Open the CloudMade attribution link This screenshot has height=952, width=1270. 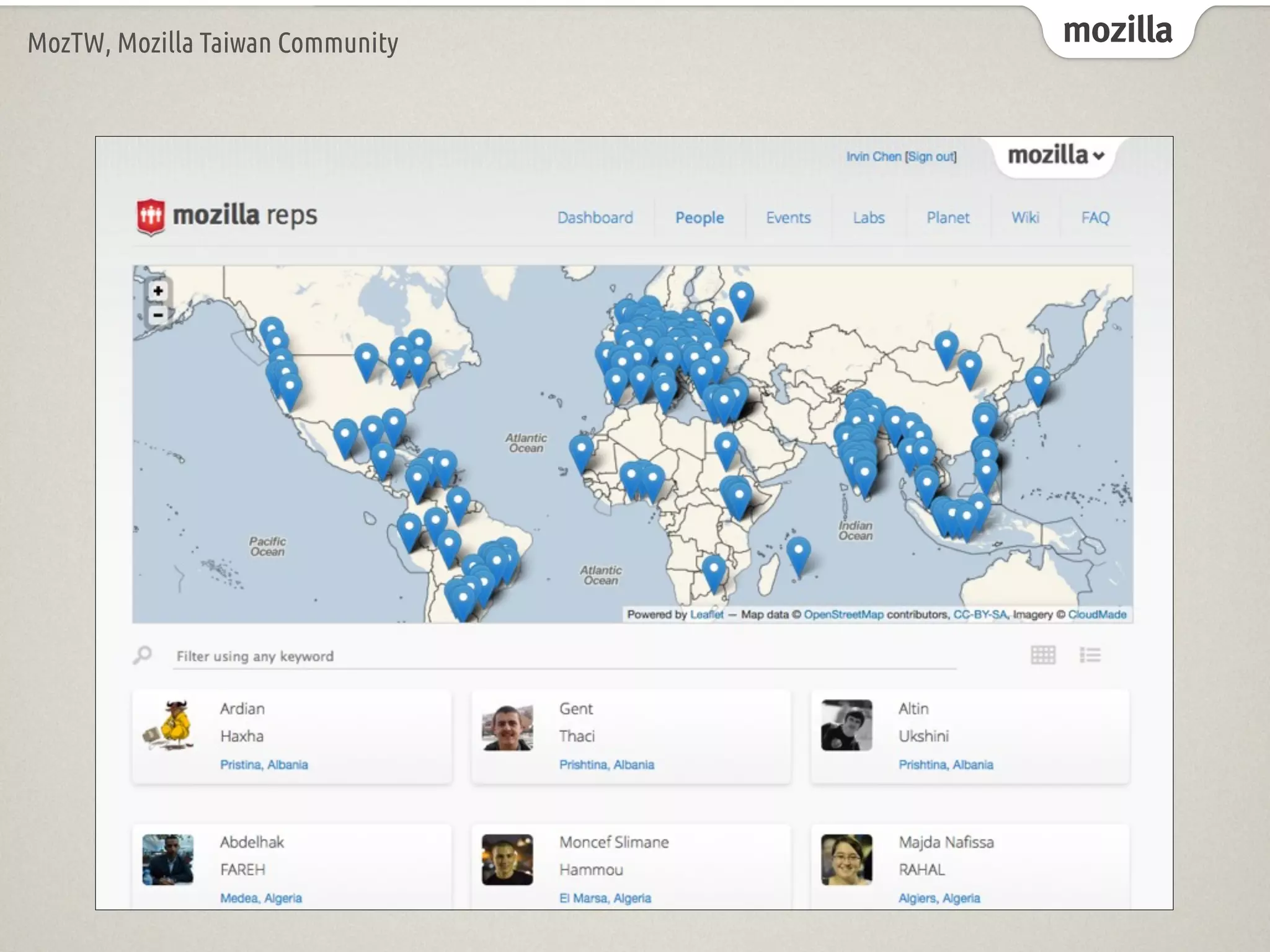(x=1097, y=615)
